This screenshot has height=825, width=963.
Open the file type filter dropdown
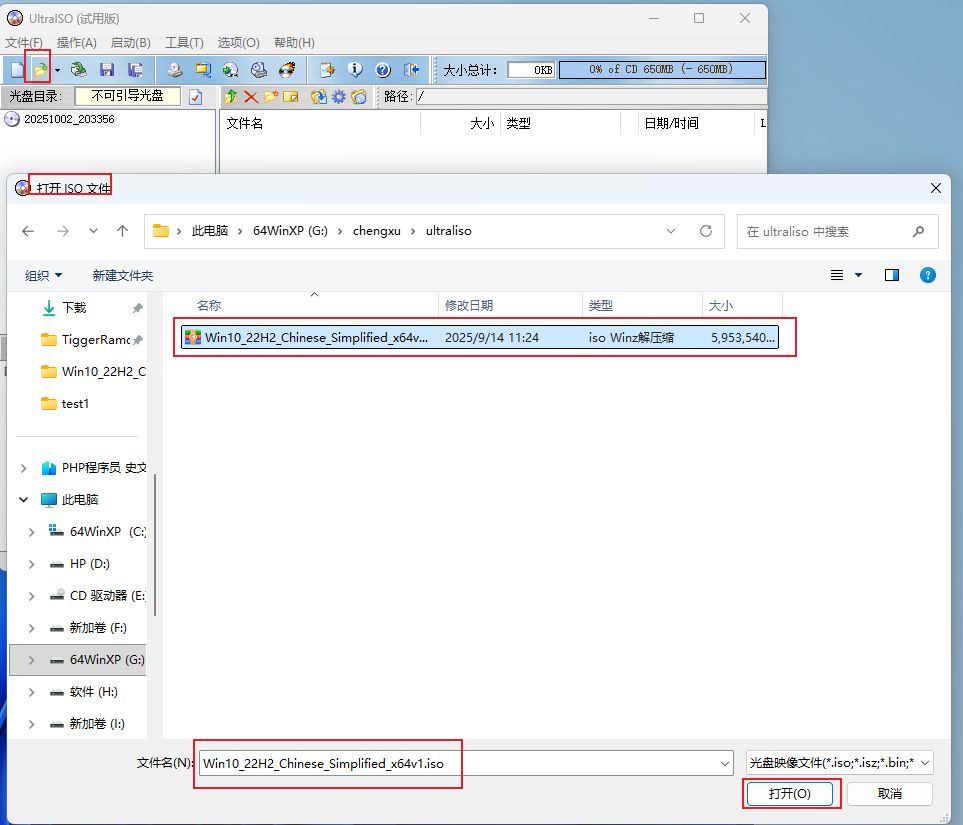click(x=840, y=763)
